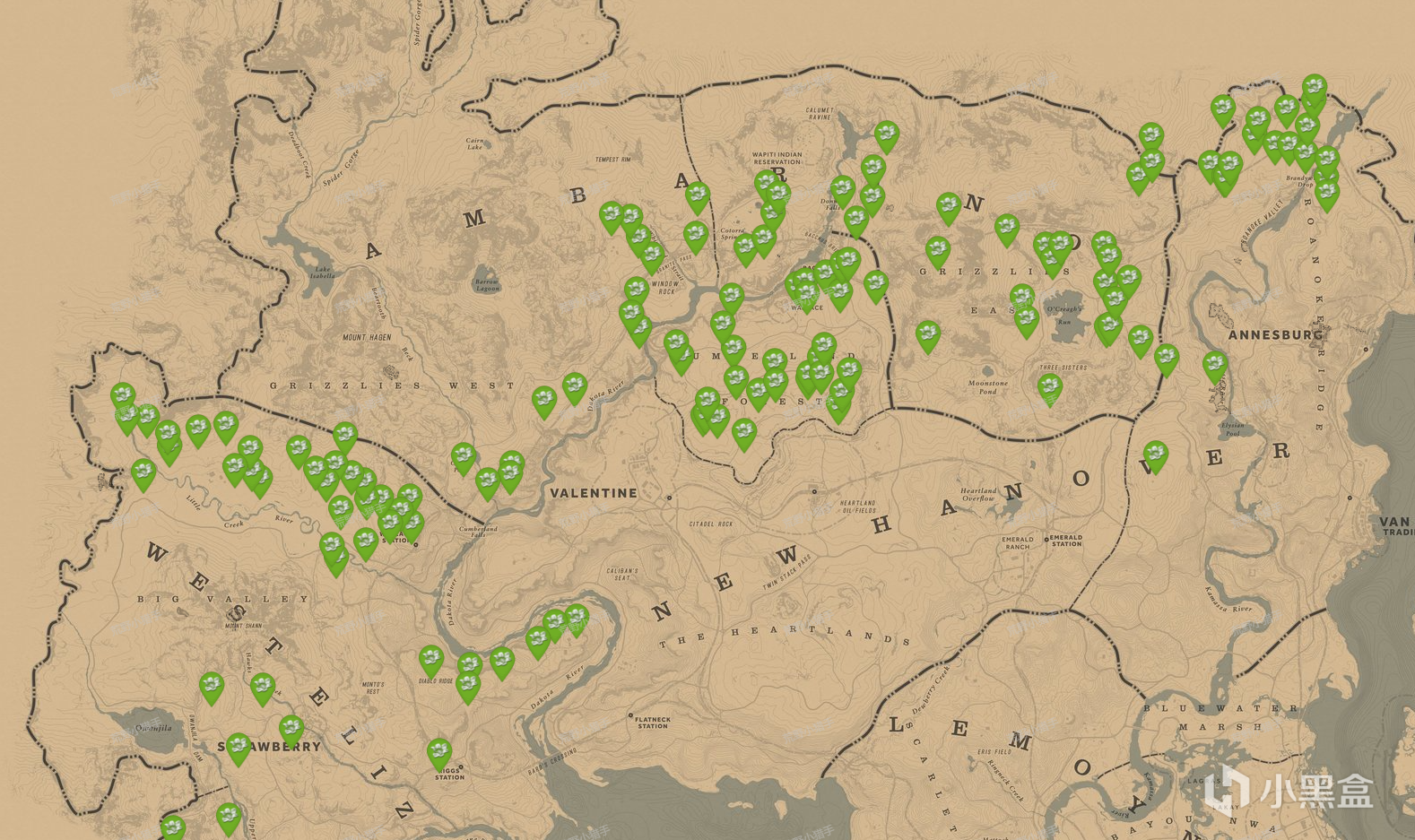Click the southernmost green pin in Cumberland Forest
Image resolution: width=1415 pixels, height=840 pixels.
tap(744, 435)
